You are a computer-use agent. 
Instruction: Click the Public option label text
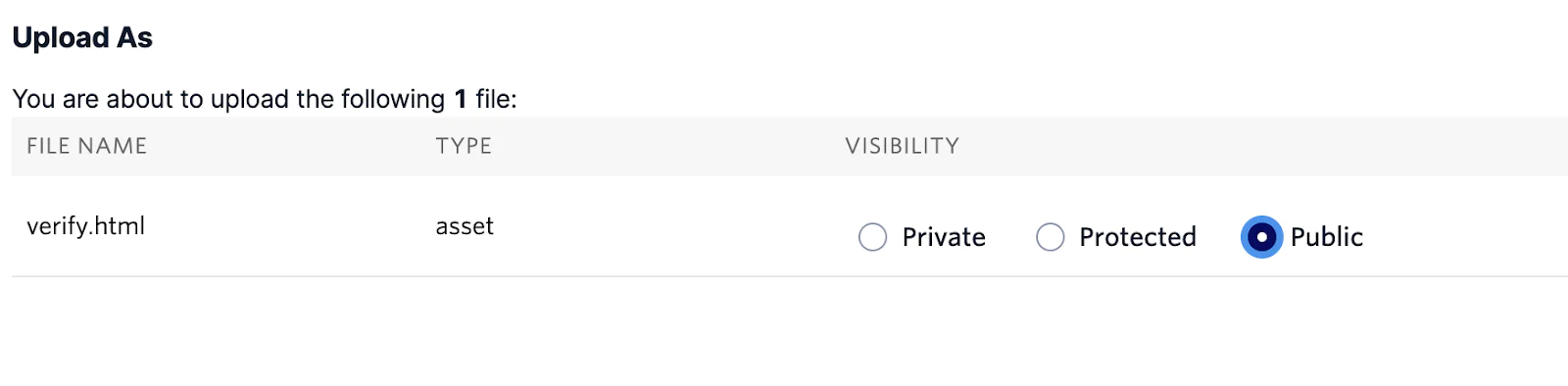tap(1327, 237)
